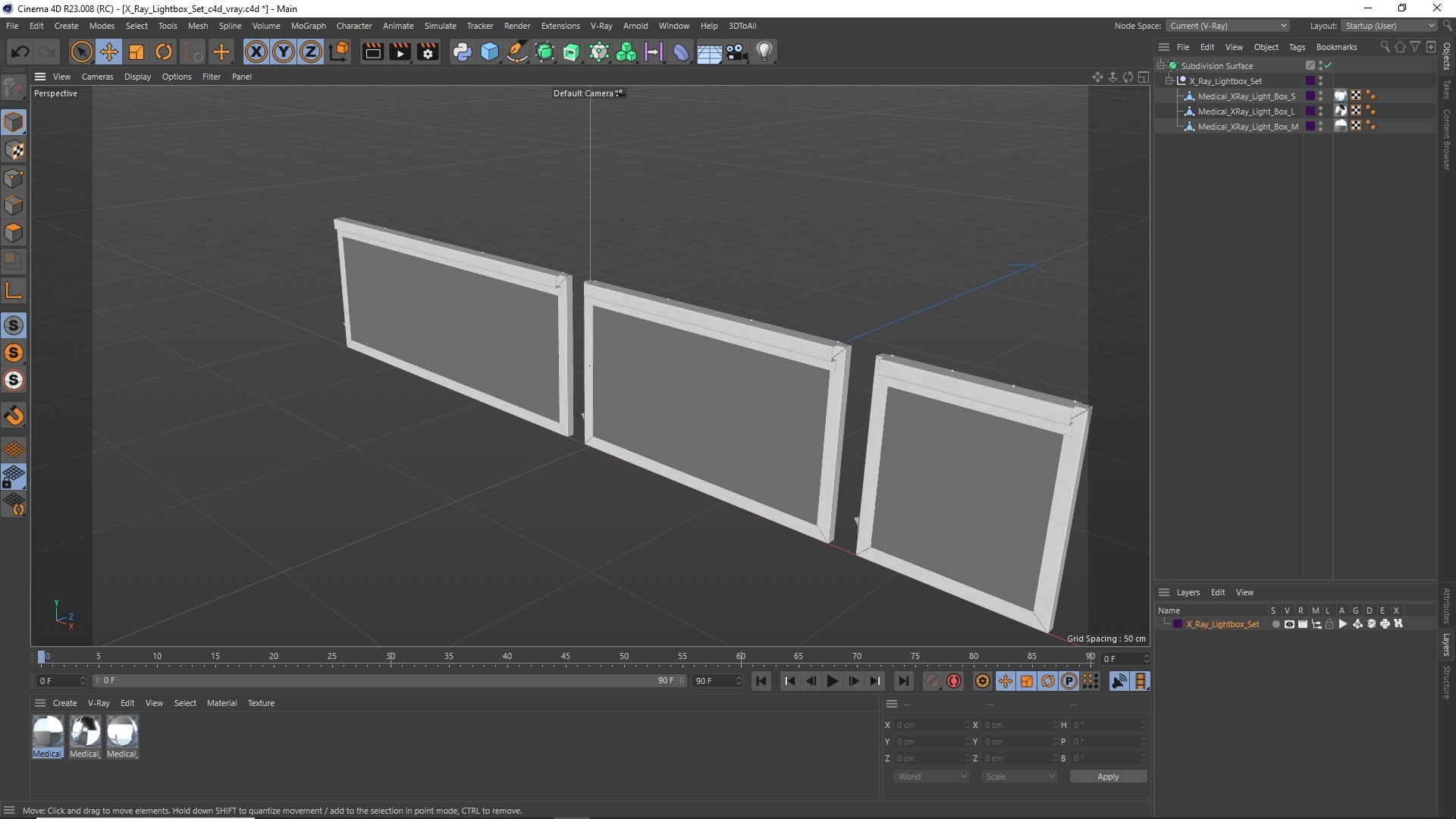Viewport: 1456px width, 819px height.
Task: Click the Undo arrow icon
Action: [x=20, y=52]
